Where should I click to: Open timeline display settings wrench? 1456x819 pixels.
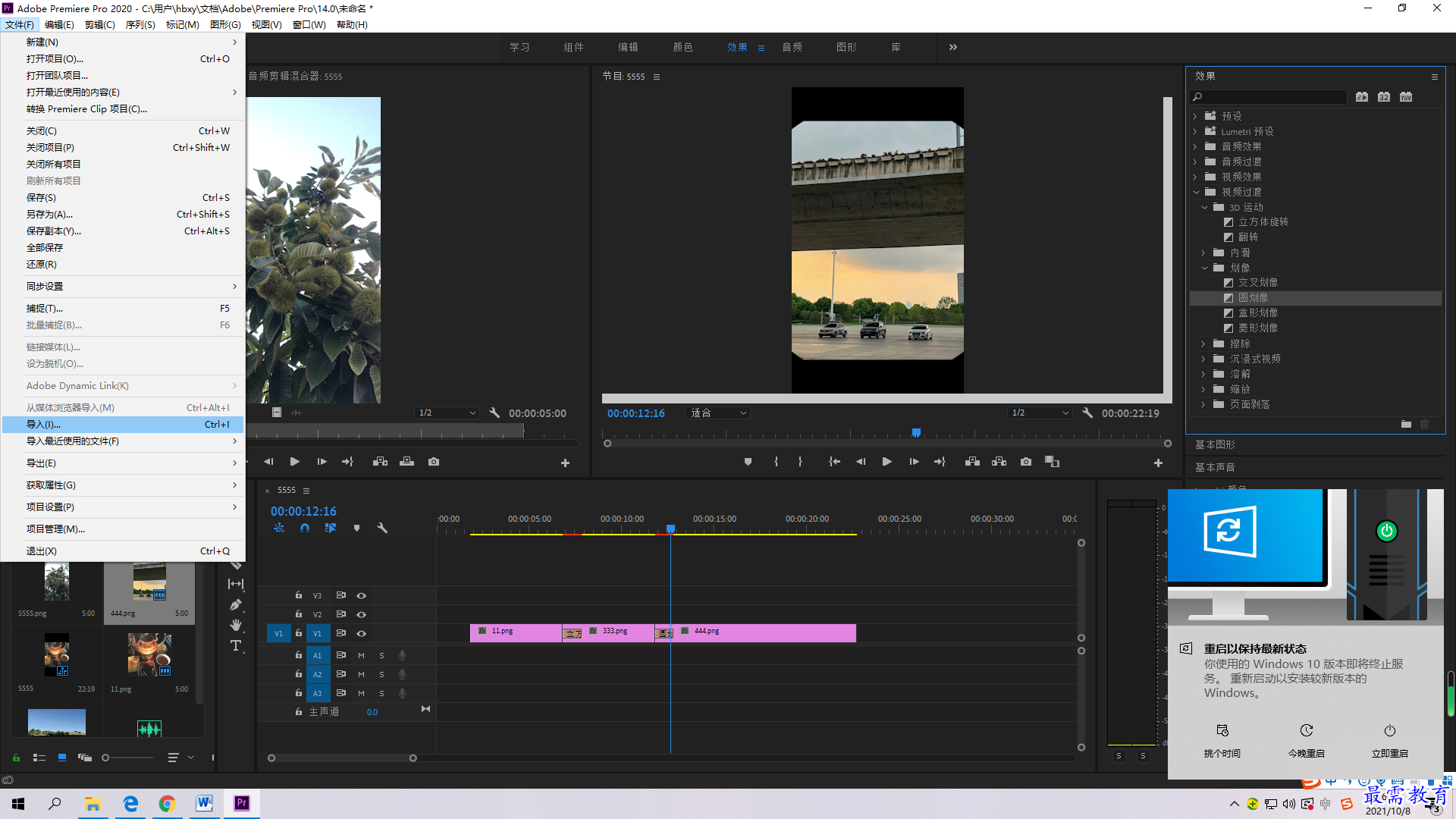click(382, 528)
